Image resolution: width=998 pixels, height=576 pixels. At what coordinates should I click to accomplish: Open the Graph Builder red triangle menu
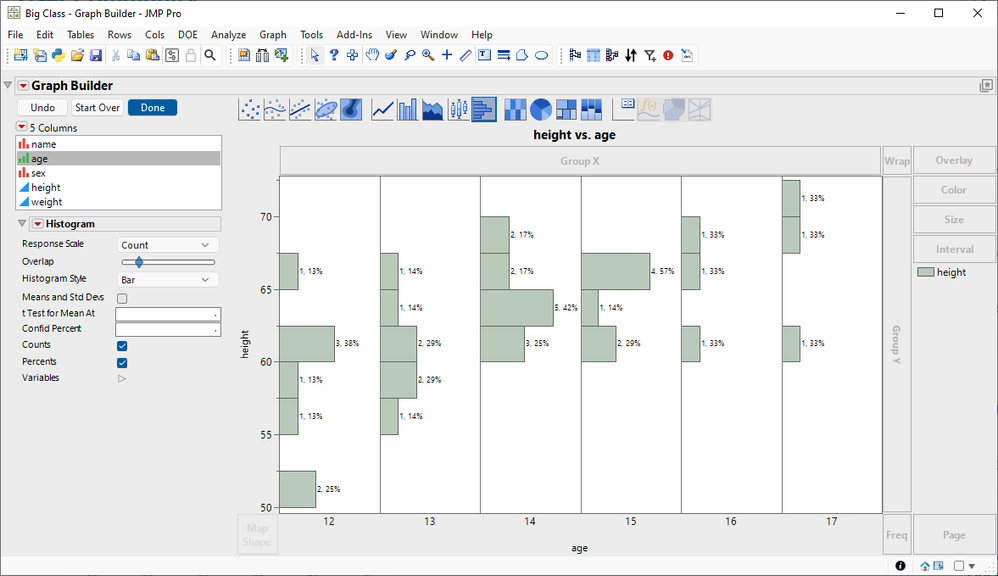click(23, 85)
